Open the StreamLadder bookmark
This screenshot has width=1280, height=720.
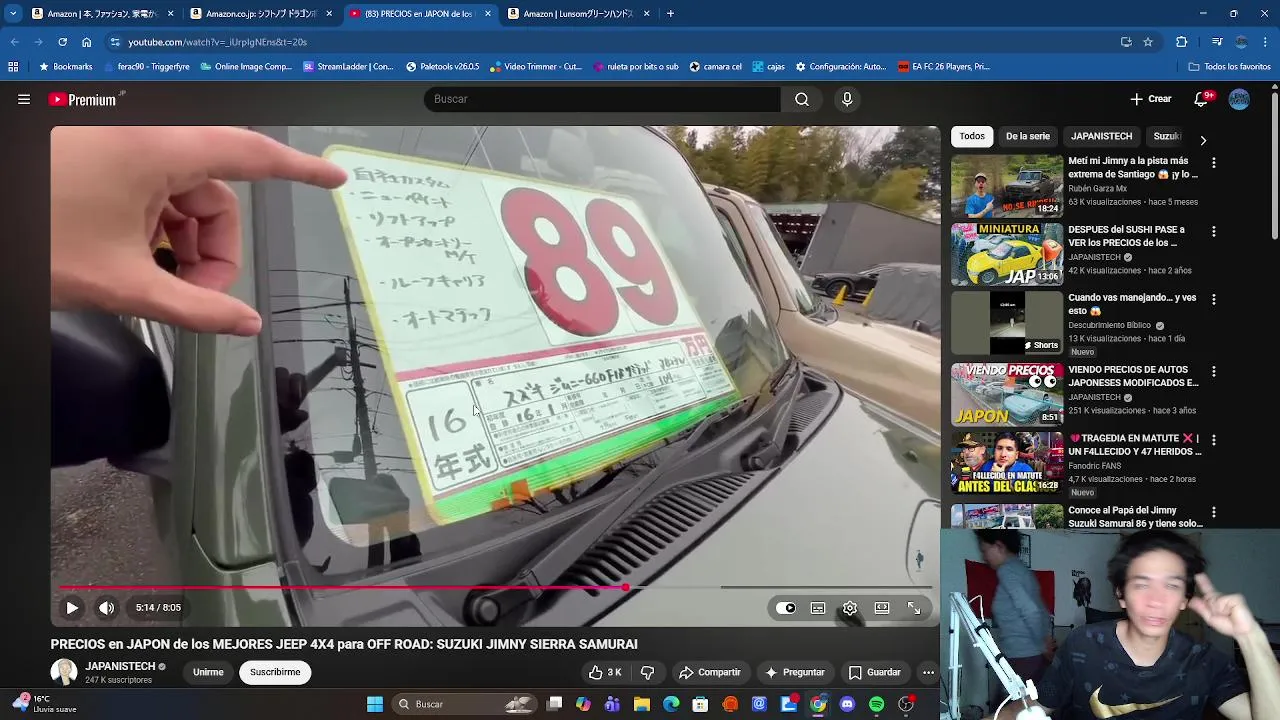(x=348, y=67)
